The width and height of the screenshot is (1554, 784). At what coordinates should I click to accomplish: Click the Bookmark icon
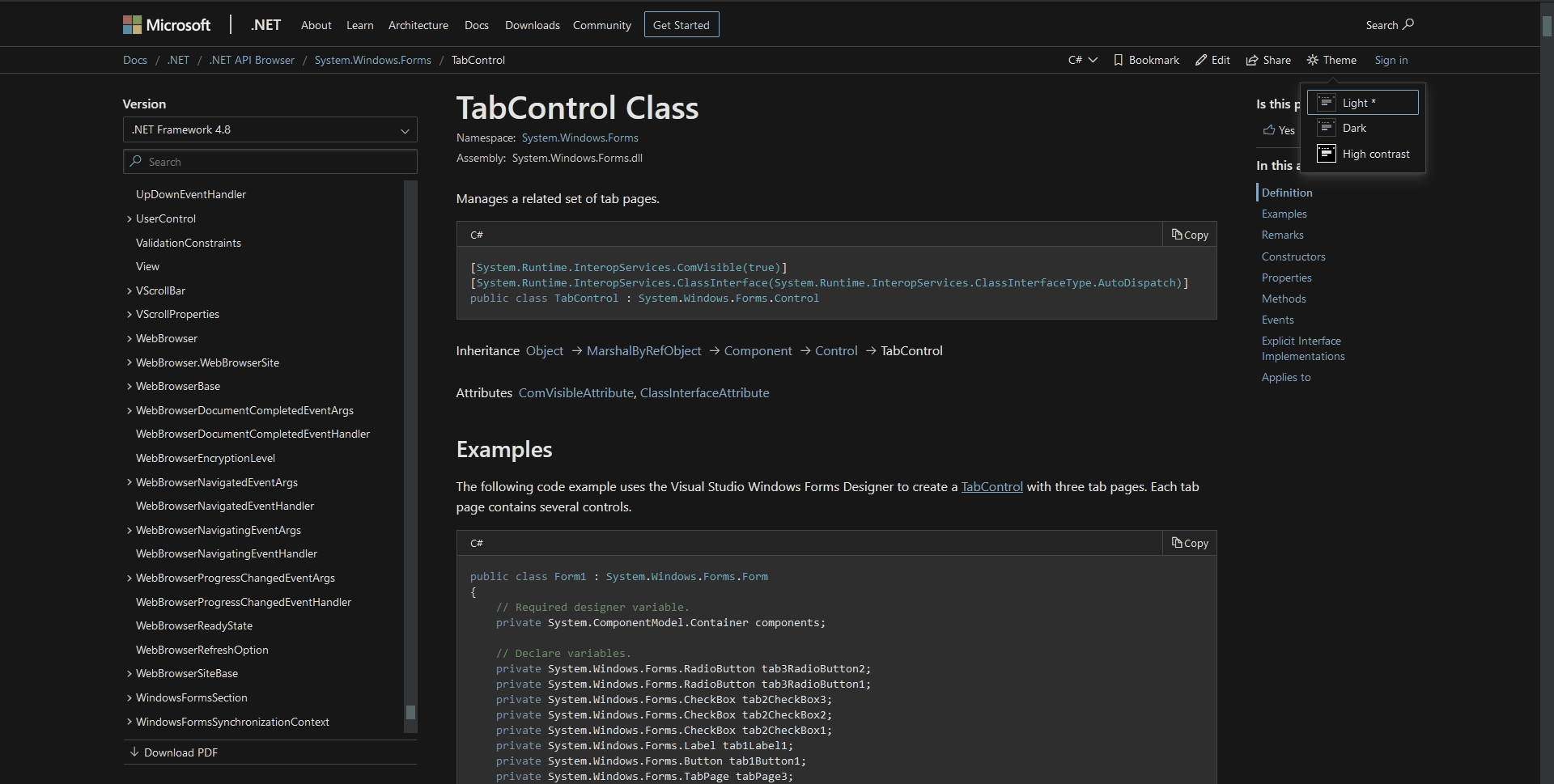(1119, 60)
